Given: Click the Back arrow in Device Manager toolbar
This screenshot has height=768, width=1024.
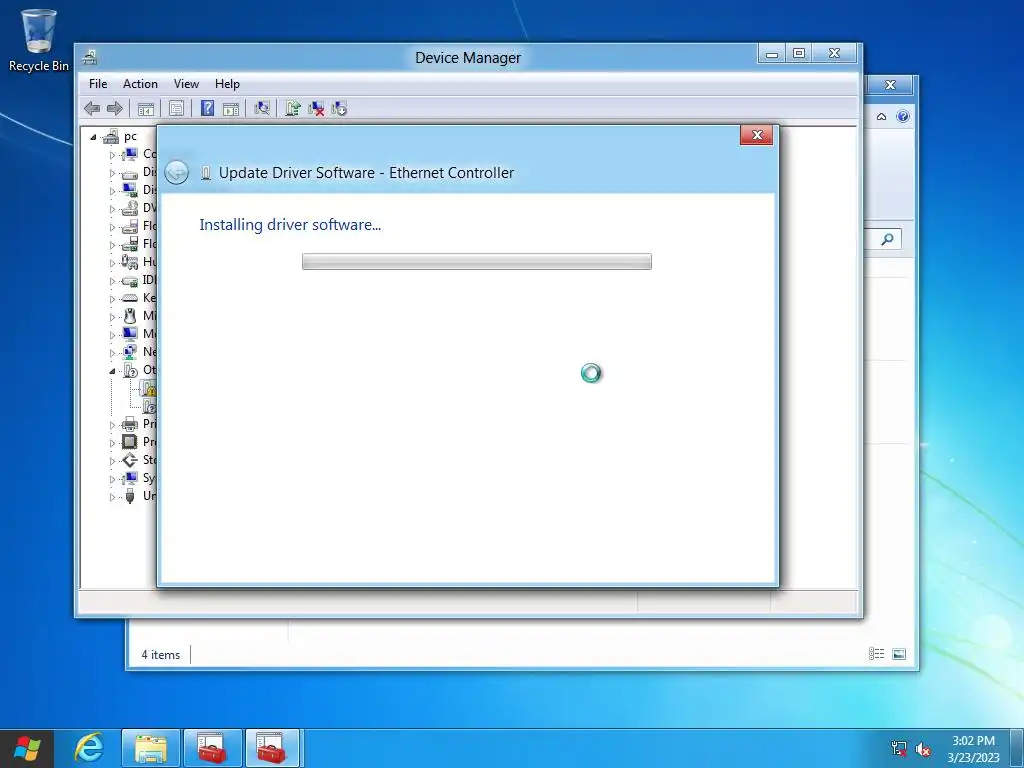Looking at the screenshot, I should tap(92, 108).
